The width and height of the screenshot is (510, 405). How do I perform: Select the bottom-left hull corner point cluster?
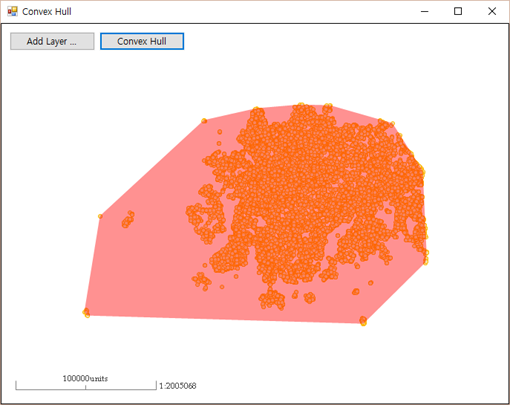pos(86,313)
